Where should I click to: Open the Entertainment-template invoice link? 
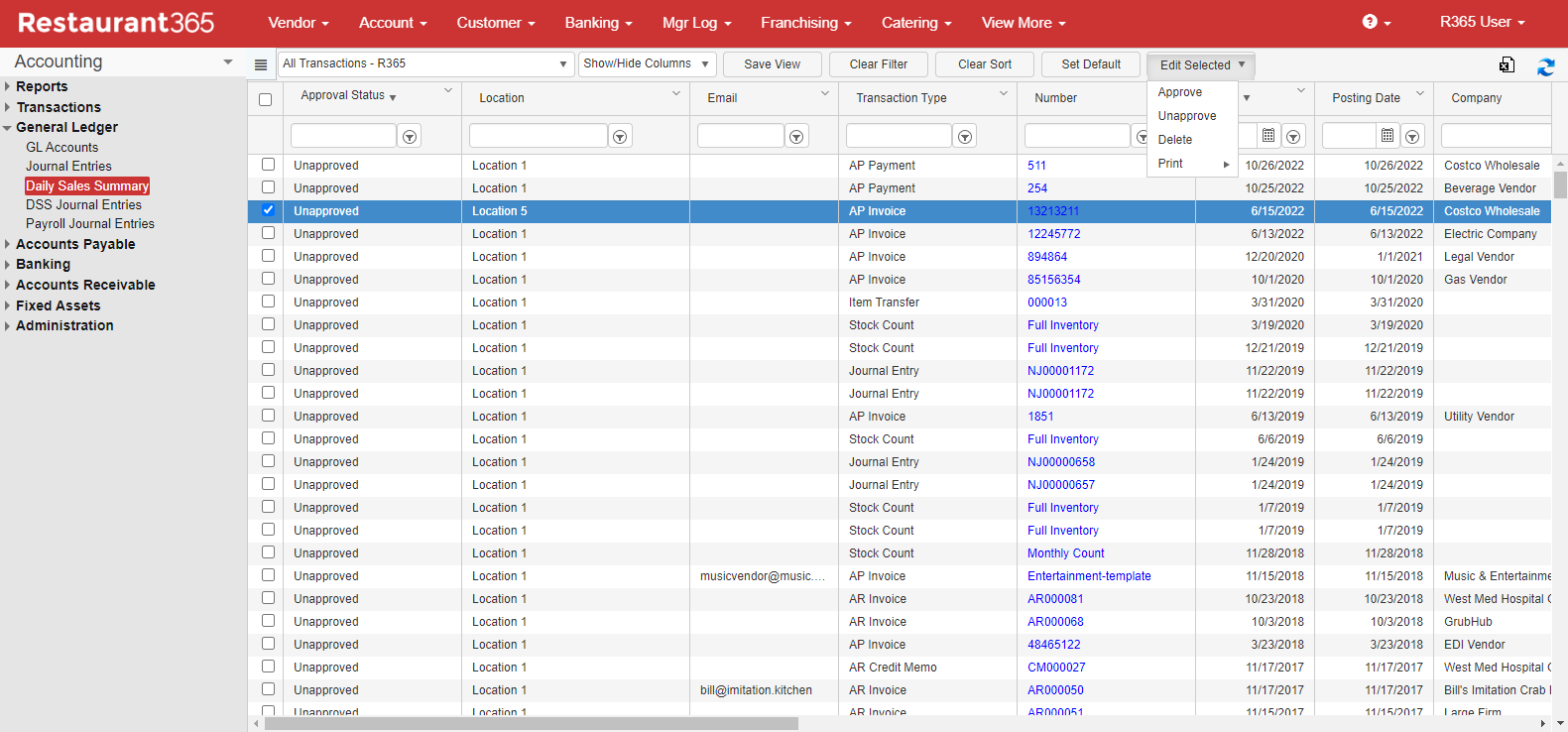pyautogui.click(x=1089, y=576)
